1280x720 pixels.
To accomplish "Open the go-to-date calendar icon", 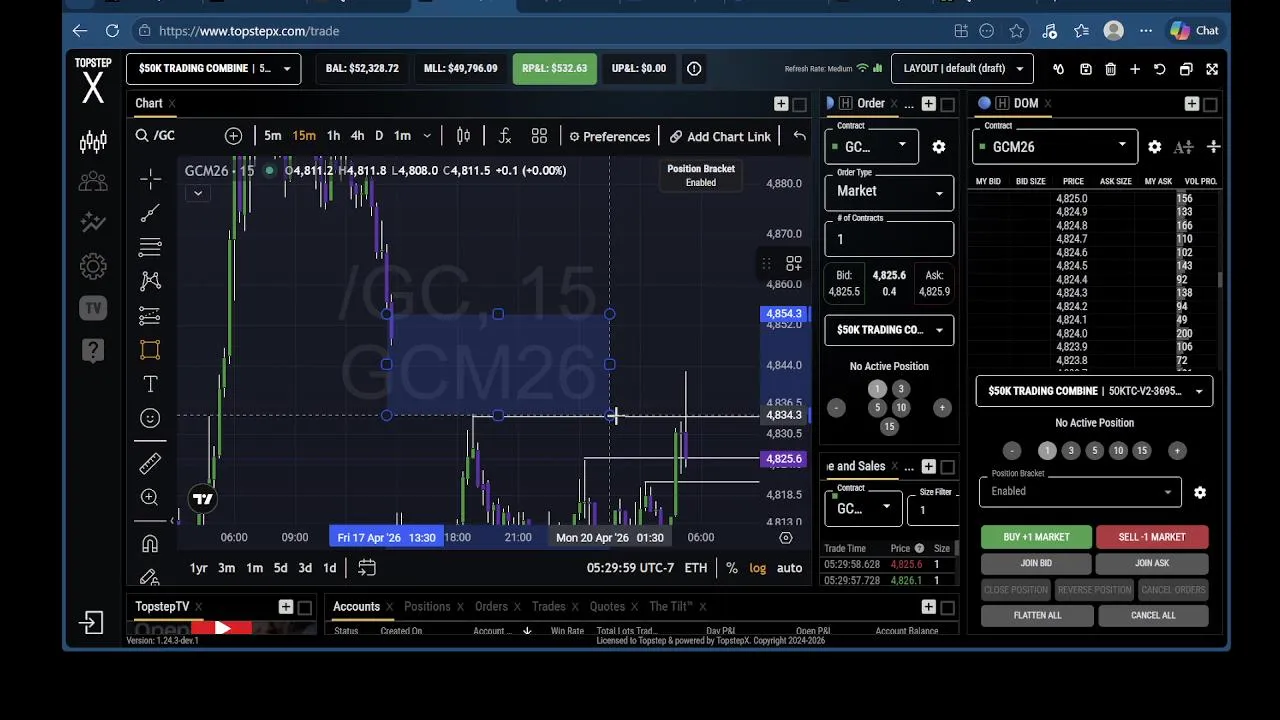I will (x=367, y=568).
